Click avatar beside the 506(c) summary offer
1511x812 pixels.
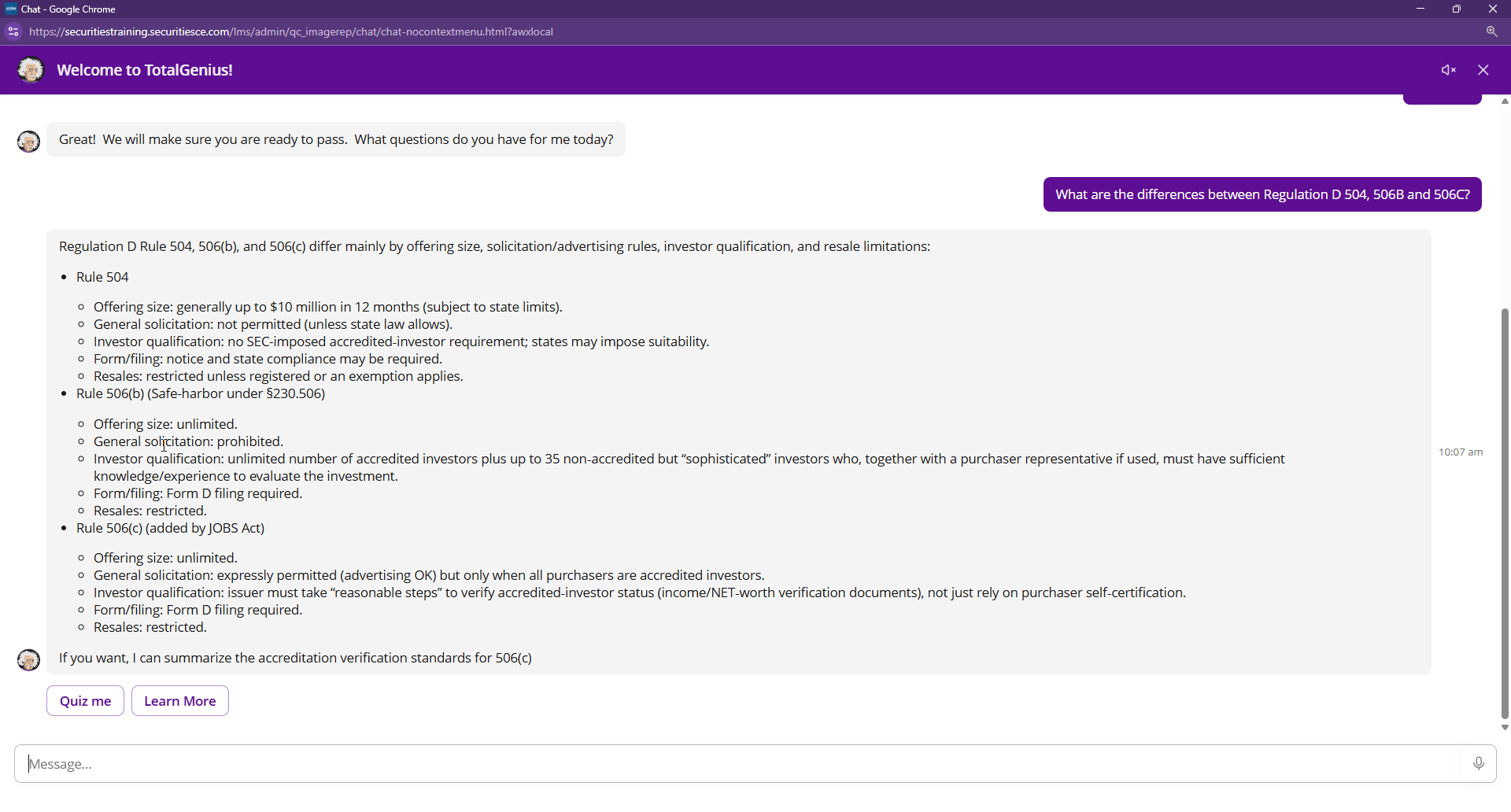click(29, 659)
